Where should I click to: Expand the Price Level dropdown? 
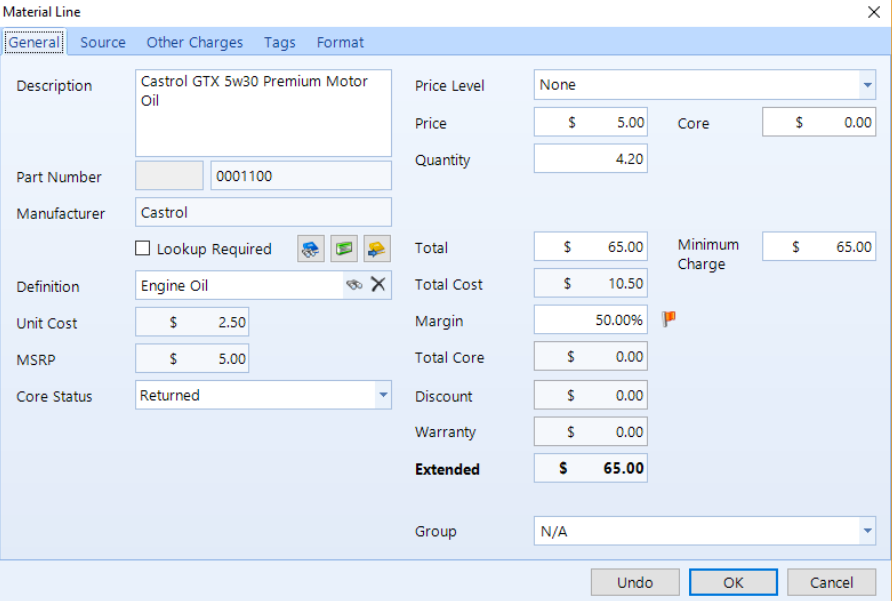[866, 86]
